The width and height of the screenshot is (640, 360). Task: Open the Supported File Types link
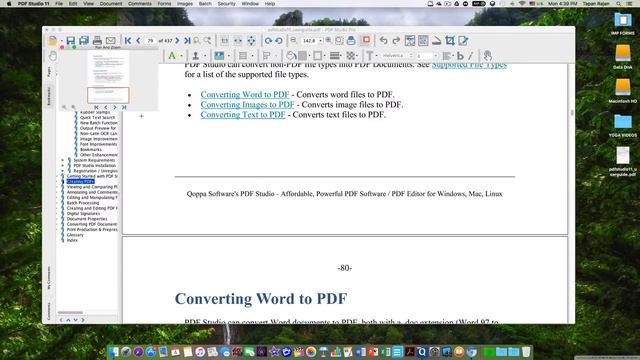(469, 65)
